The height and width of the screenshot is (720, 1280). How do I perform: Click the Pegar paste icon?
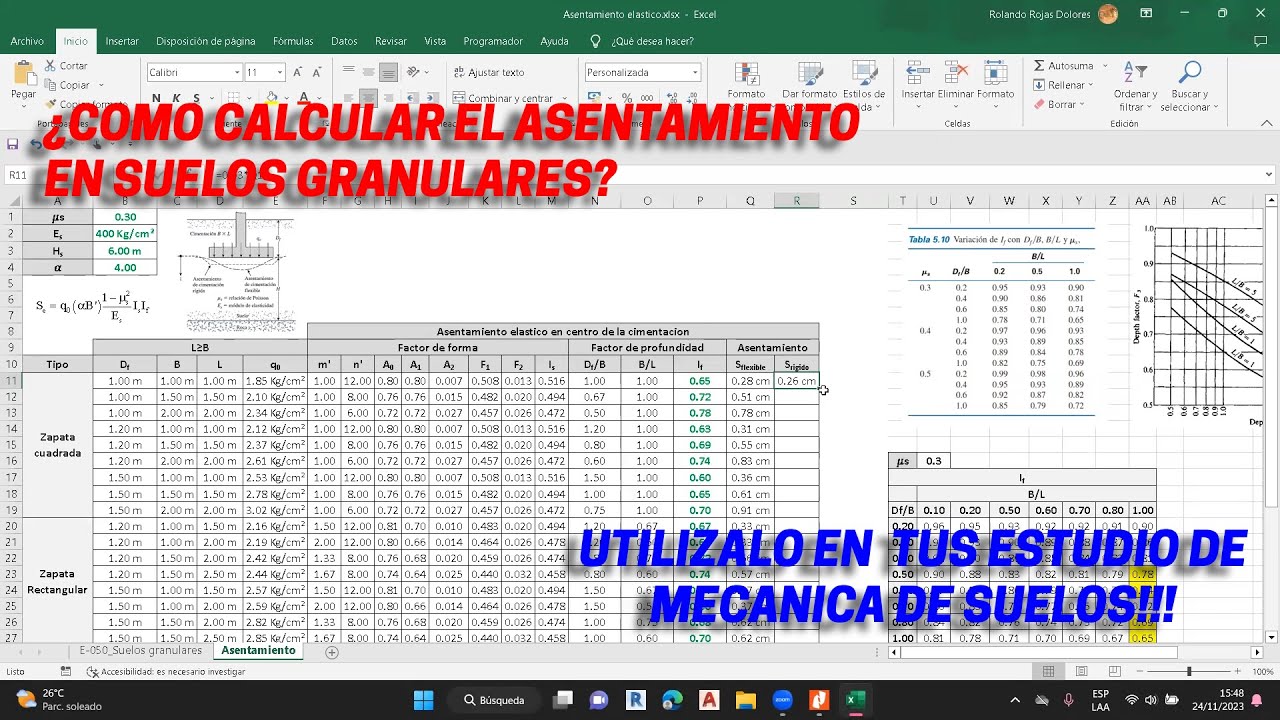point(23,74)
